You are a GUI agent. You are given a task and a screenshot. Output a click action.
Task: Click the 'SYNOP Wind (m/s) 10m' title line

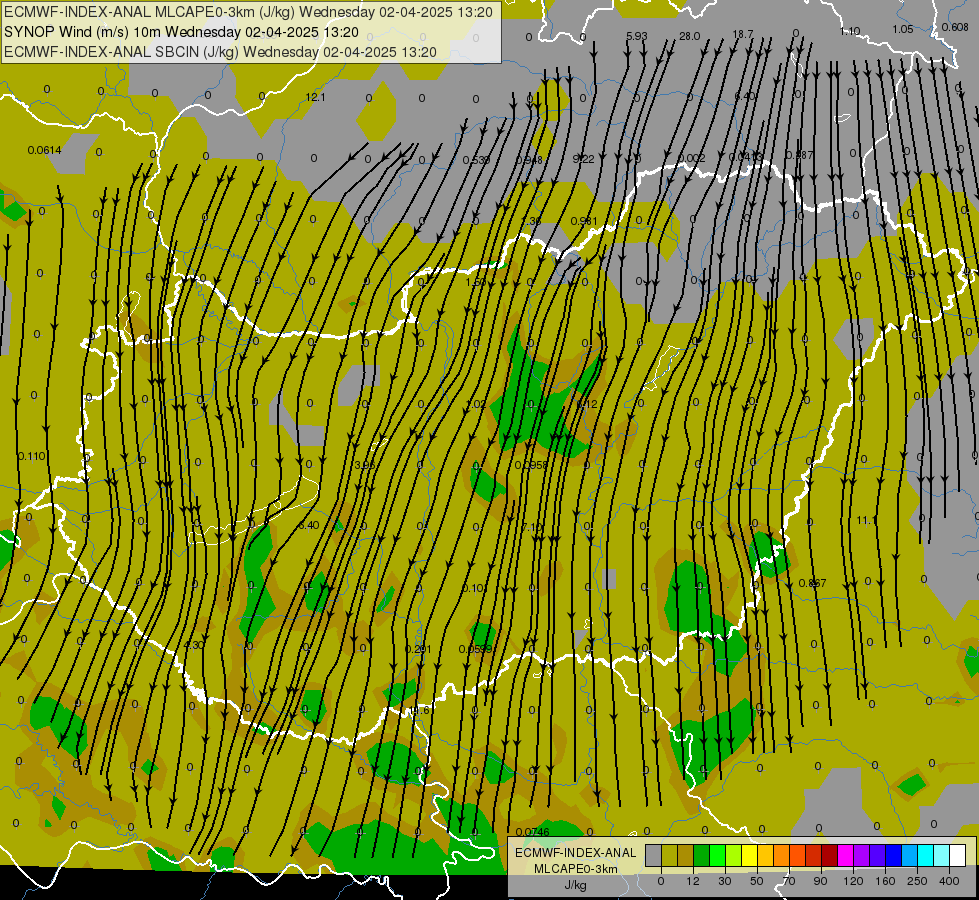pos(82,32)
